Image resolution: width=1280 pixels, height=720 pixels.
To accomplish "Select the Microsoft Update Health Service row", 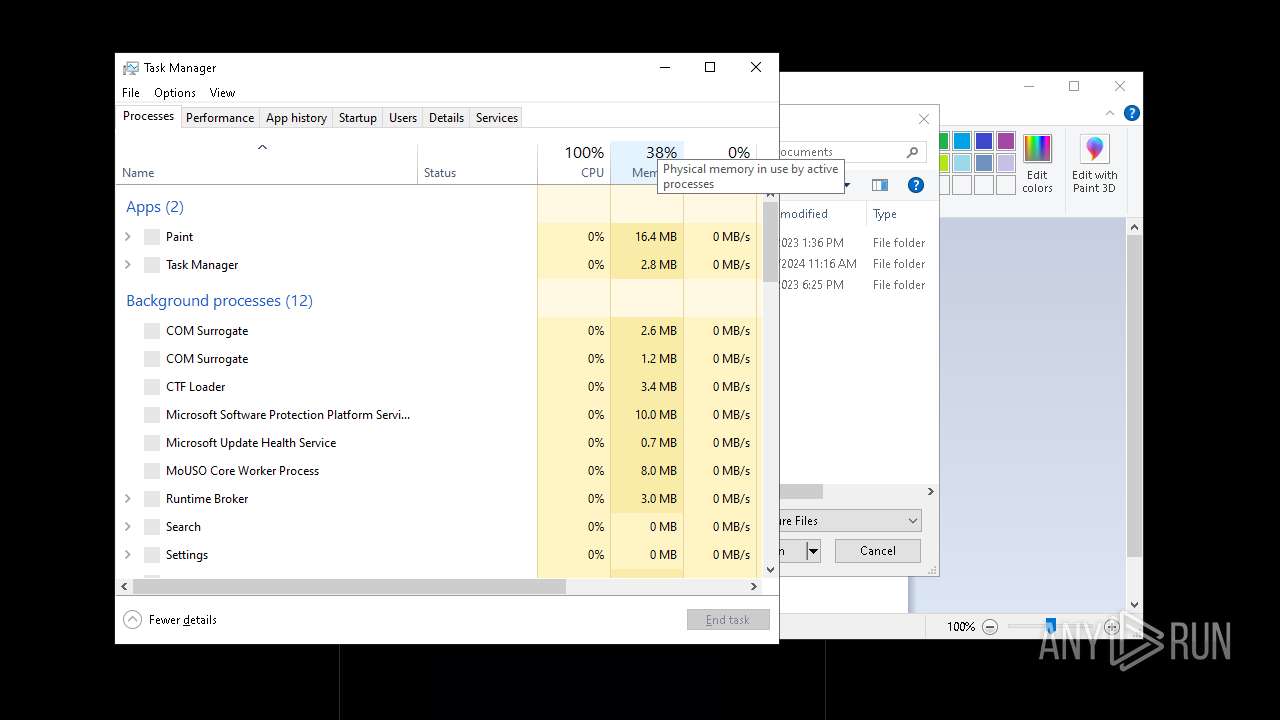I will [439, 443].
